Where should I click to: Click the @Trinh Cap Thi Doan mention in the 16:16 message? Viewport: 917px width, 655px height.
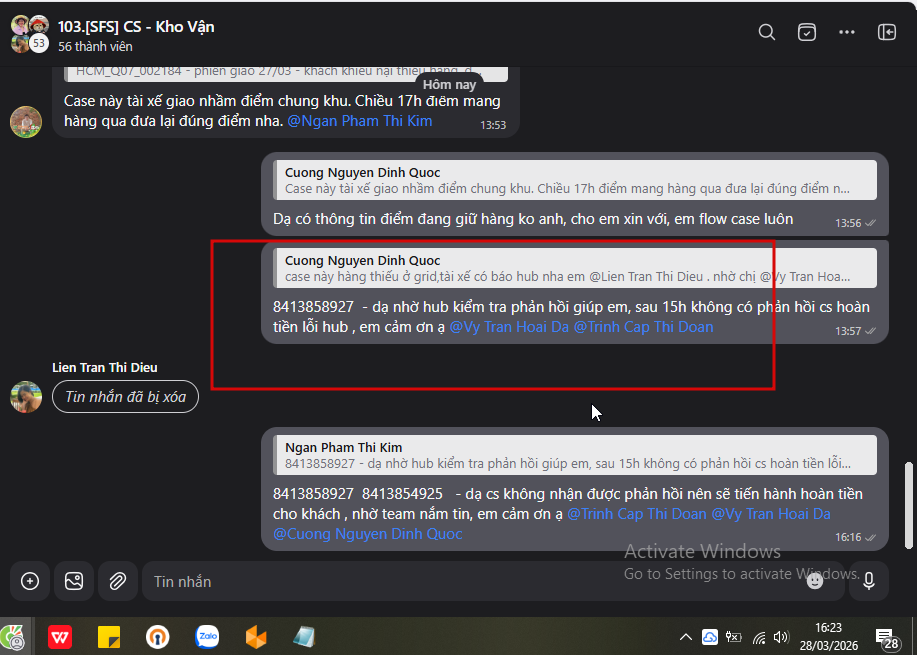click(637, 514)
